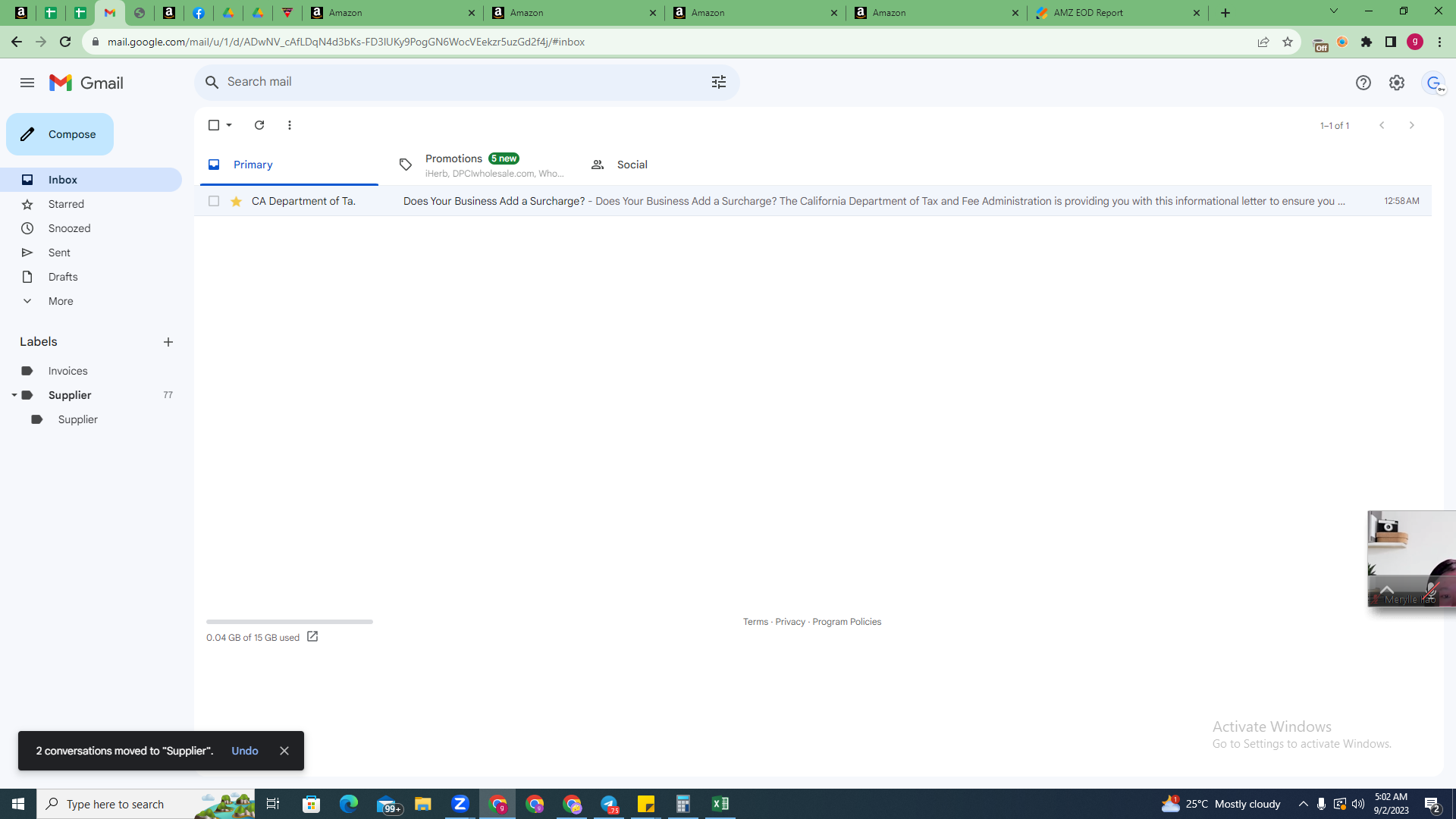The width and height of the screenshot is (1456, 819).
Task: Open the Program Policies link
Action: 846,622
